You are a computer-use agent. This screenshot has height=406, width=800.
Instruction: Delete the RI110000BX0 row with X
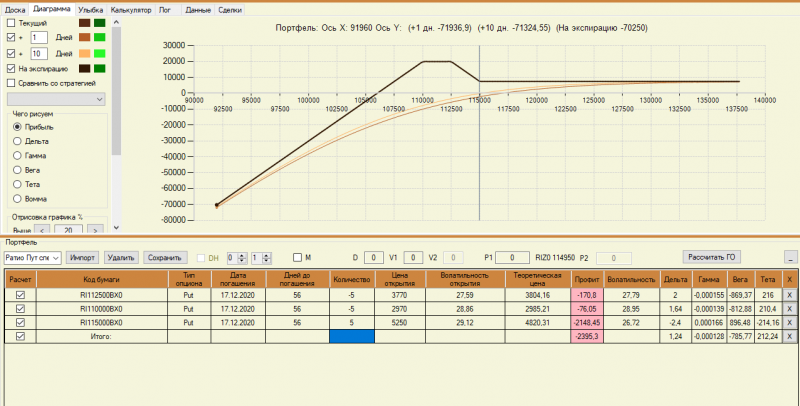[x=789, y=309]
